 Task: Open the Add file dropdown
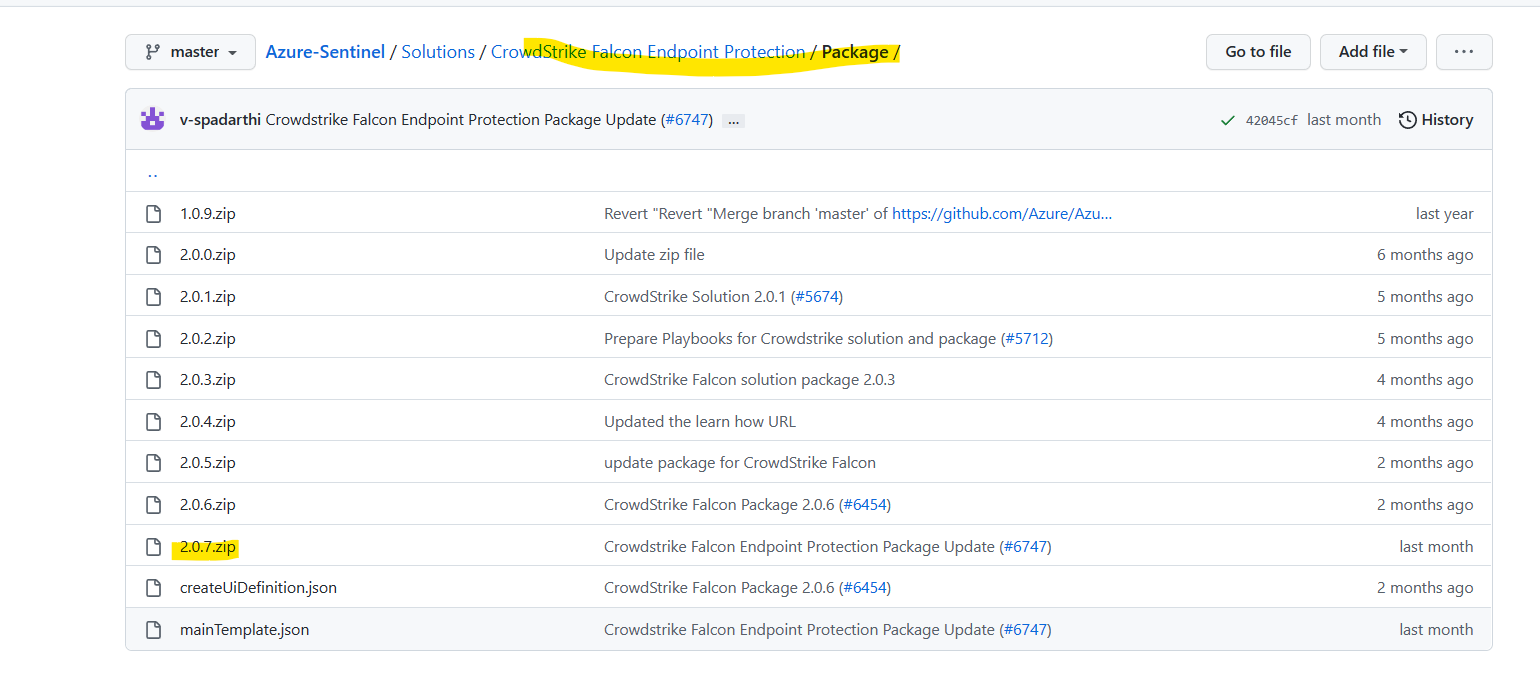pyautogui.click(x=1373, y=52)
